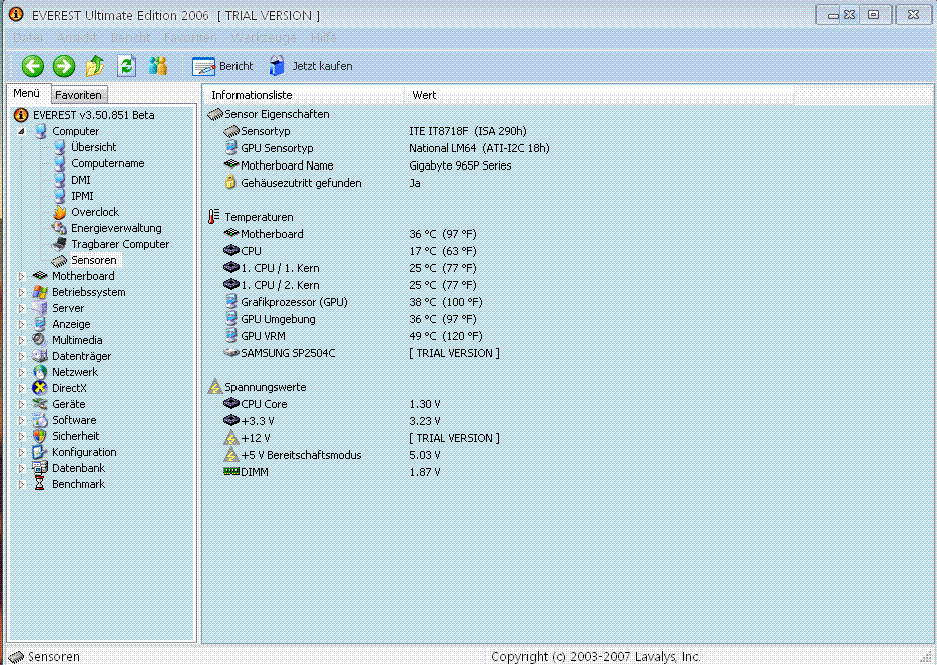Open the Favoriten menu in menu bar
937x665 pixels.
[x=190, y=38]
